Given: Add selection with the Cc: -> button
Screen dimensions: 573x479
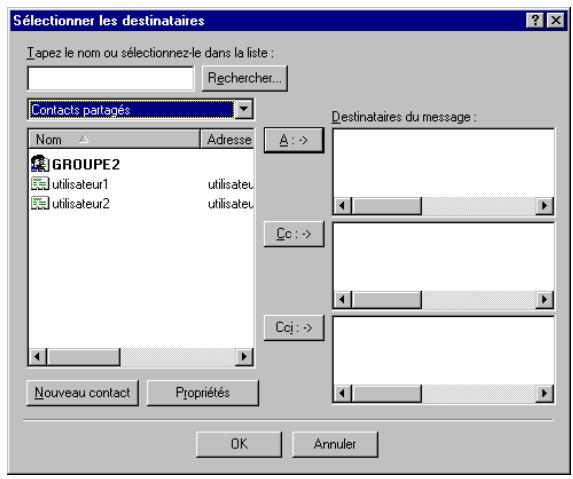Looking at the screenshot, I should 294,234.
